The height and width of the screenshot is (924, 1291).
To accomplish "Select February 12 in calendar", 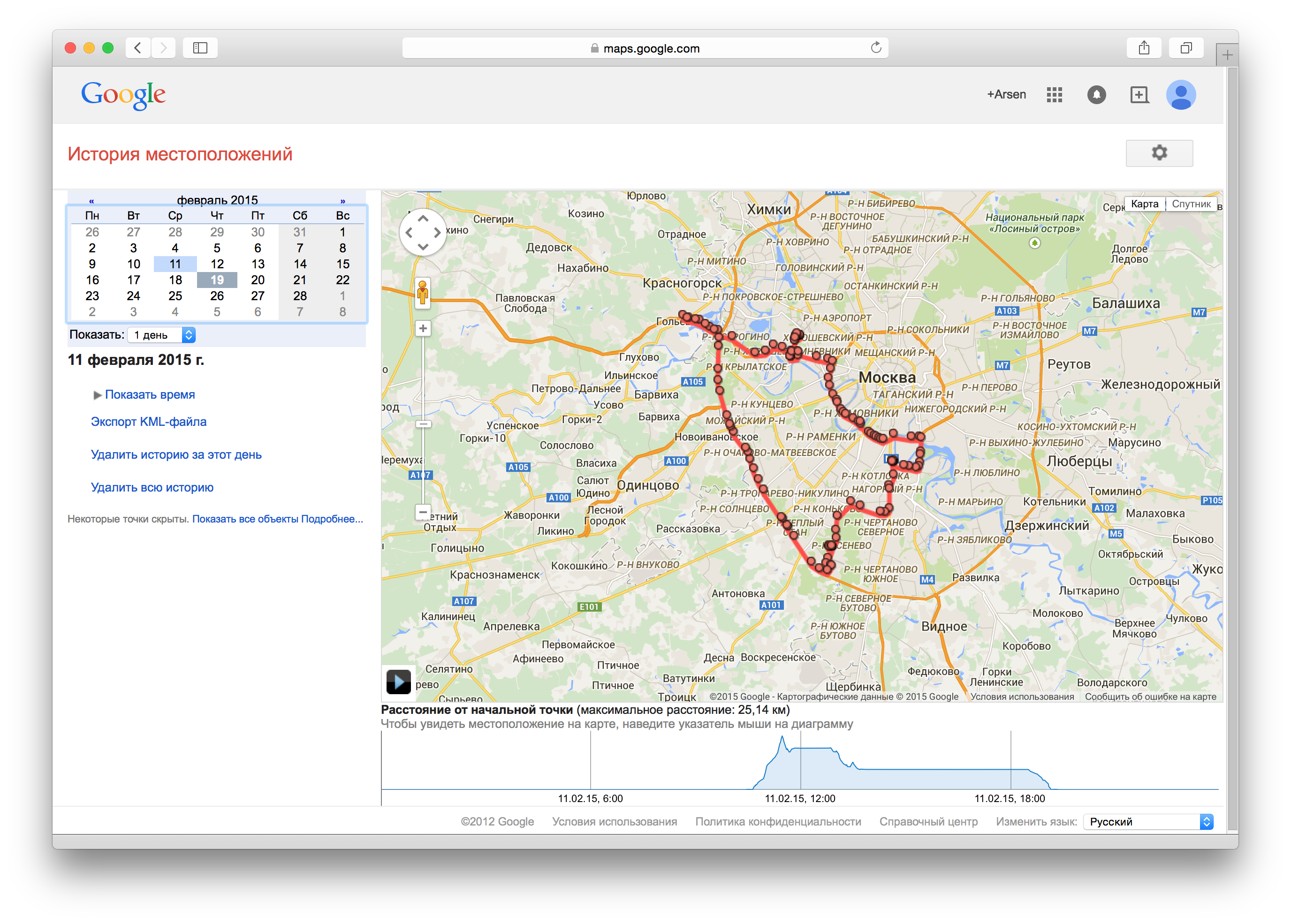I will [x=217, y=264].
